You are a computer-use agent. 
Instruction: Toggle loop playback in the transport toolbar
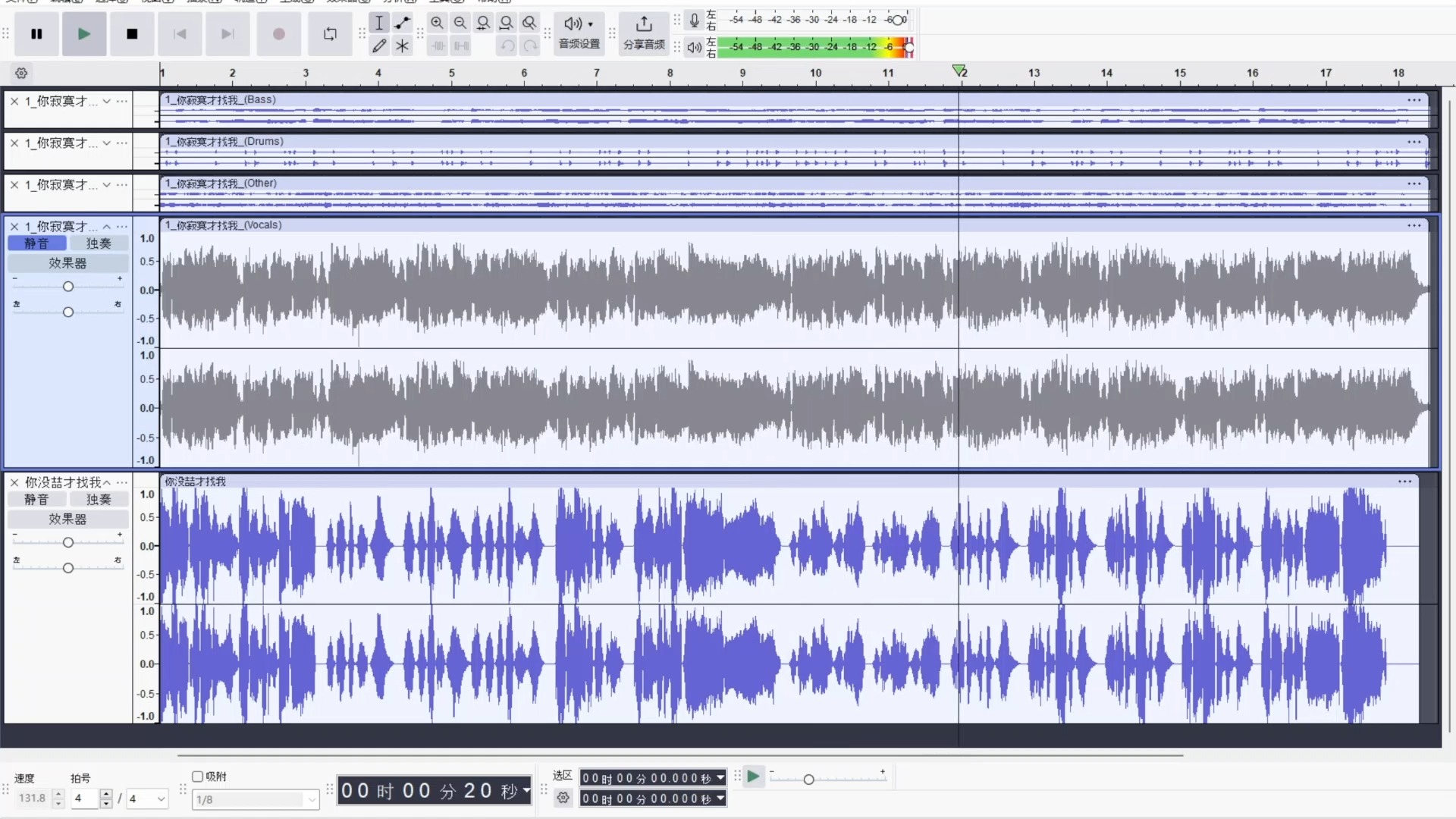pos(330,34)
